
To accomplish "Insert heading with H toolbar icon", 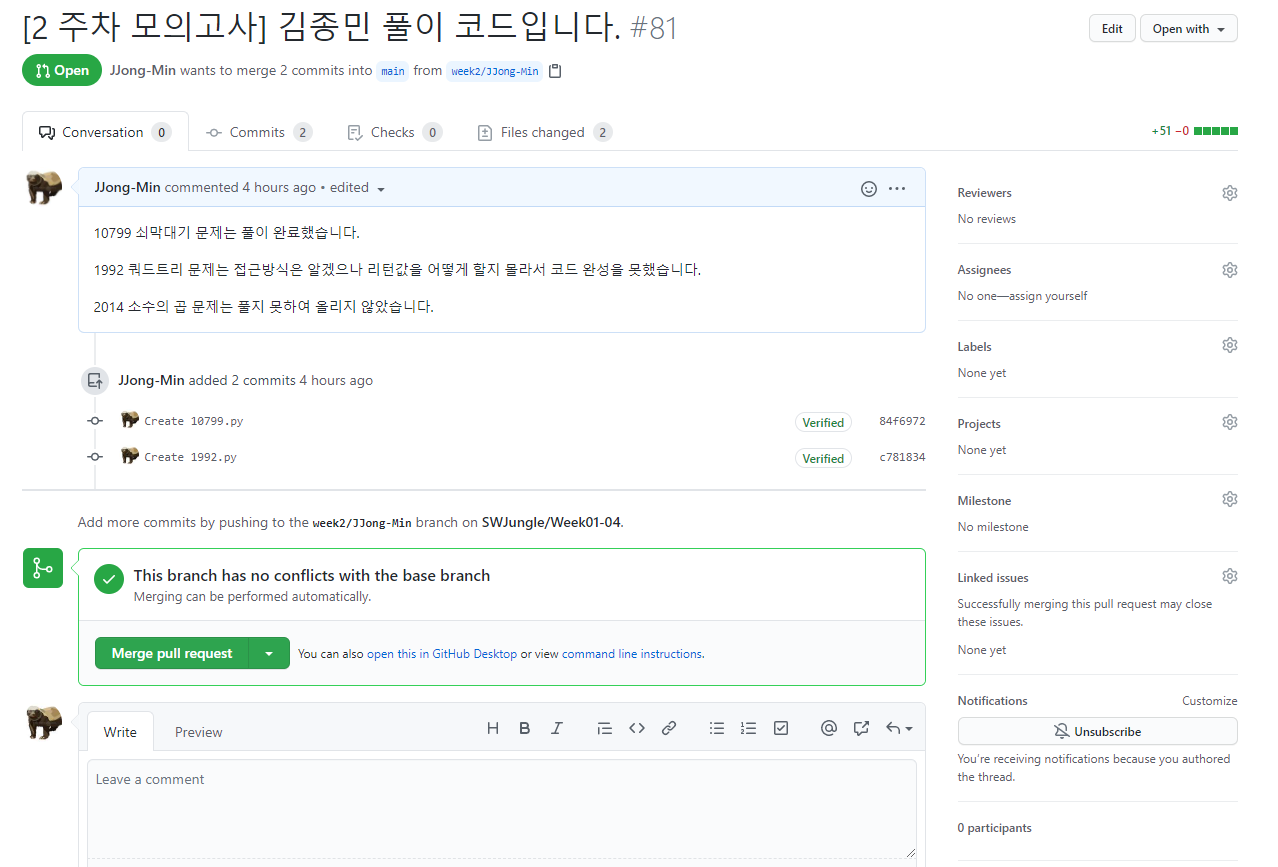I will click(493, 728).
